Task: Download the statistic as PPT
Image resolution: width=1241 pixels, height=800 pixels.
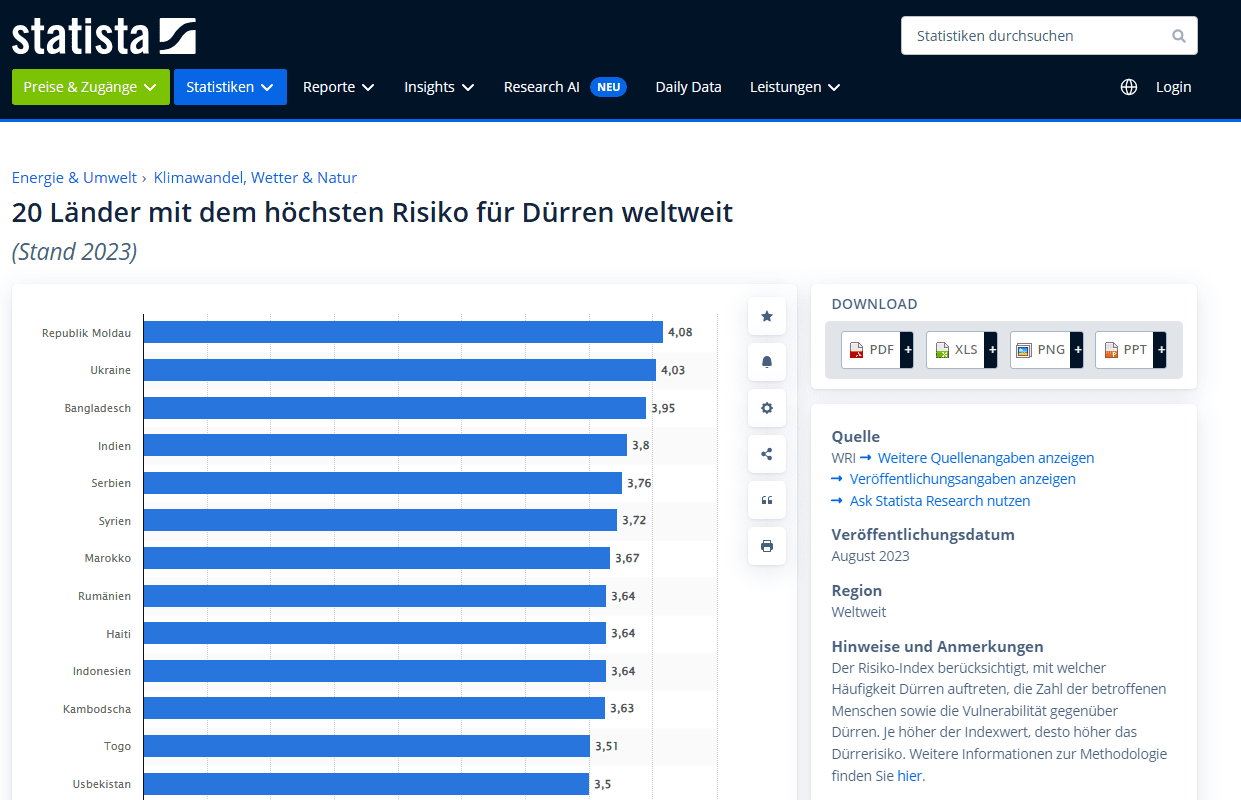Action: (x=1125, y=350)
